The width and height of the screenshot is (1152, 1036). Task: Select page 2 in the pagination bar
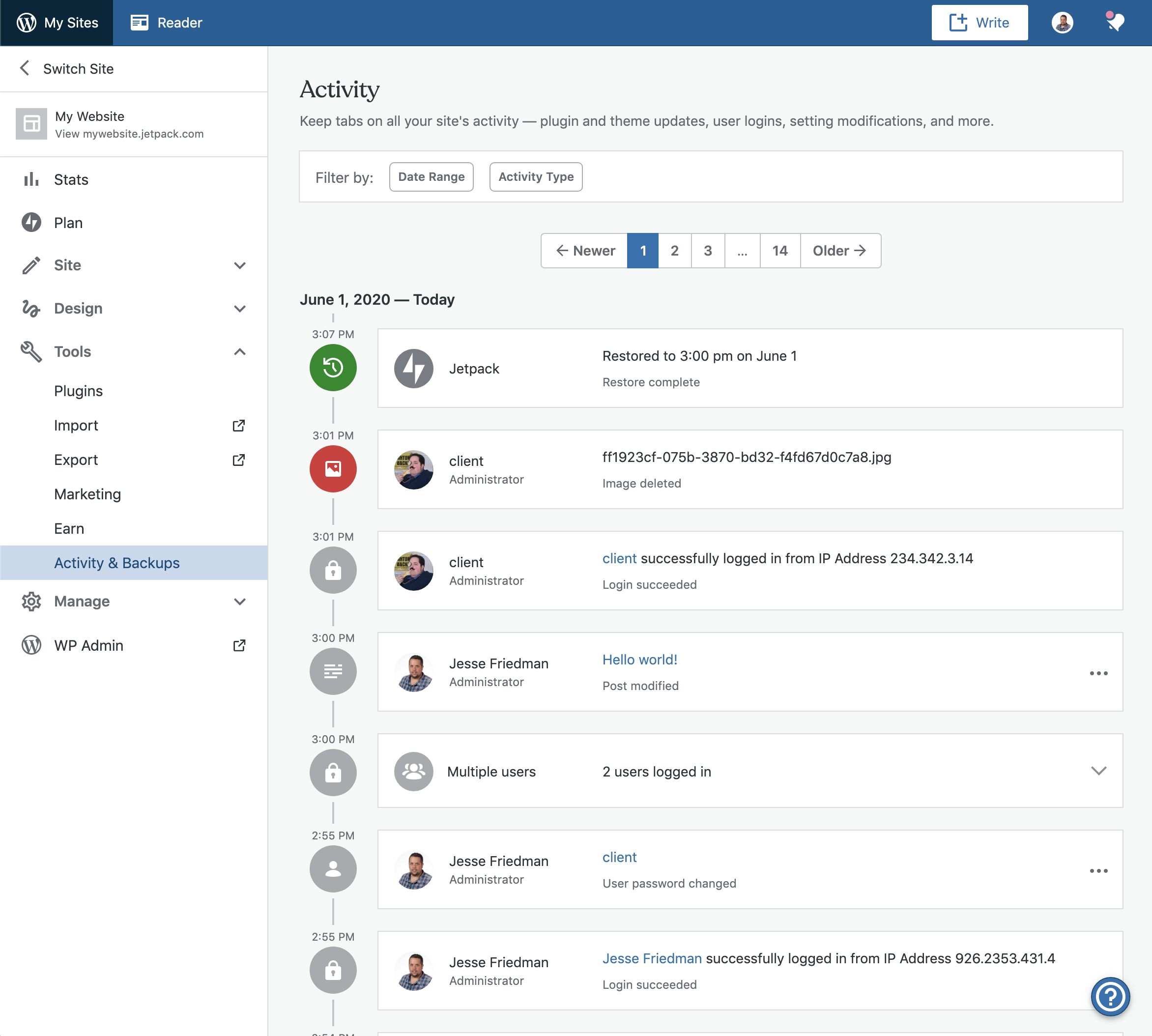pyautogui.click(x=674, y=251)
